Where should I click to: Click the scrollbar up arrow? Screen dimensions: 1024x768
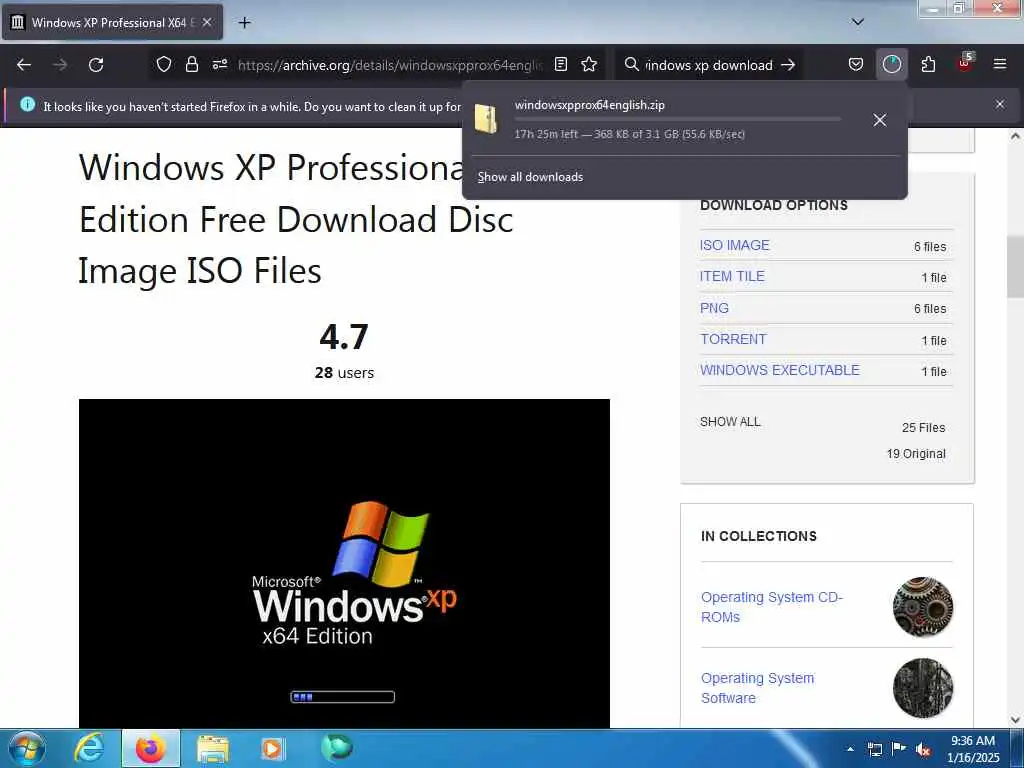click(x=1015, y=136)
